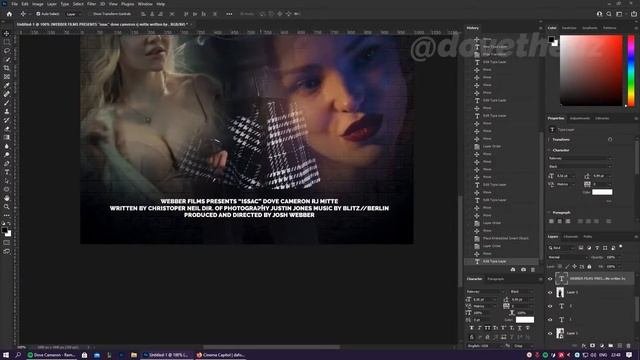Open Dove Cameron browser window from taskbar

coord(51,355)
